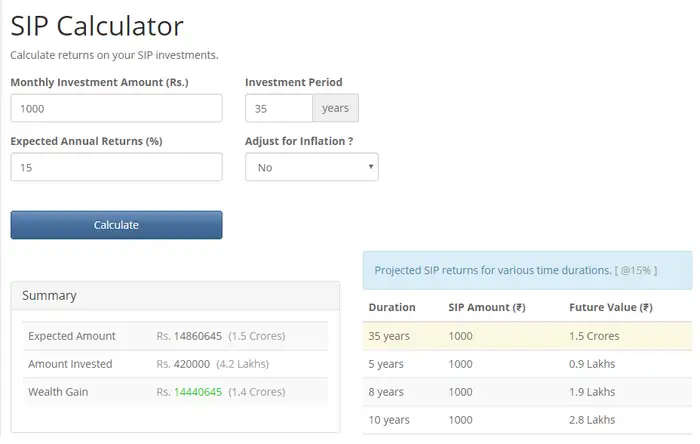Select the Expected Amount summary row
Image resolution: width=700 pixels, height=444 pixels.
pos(174,336)
